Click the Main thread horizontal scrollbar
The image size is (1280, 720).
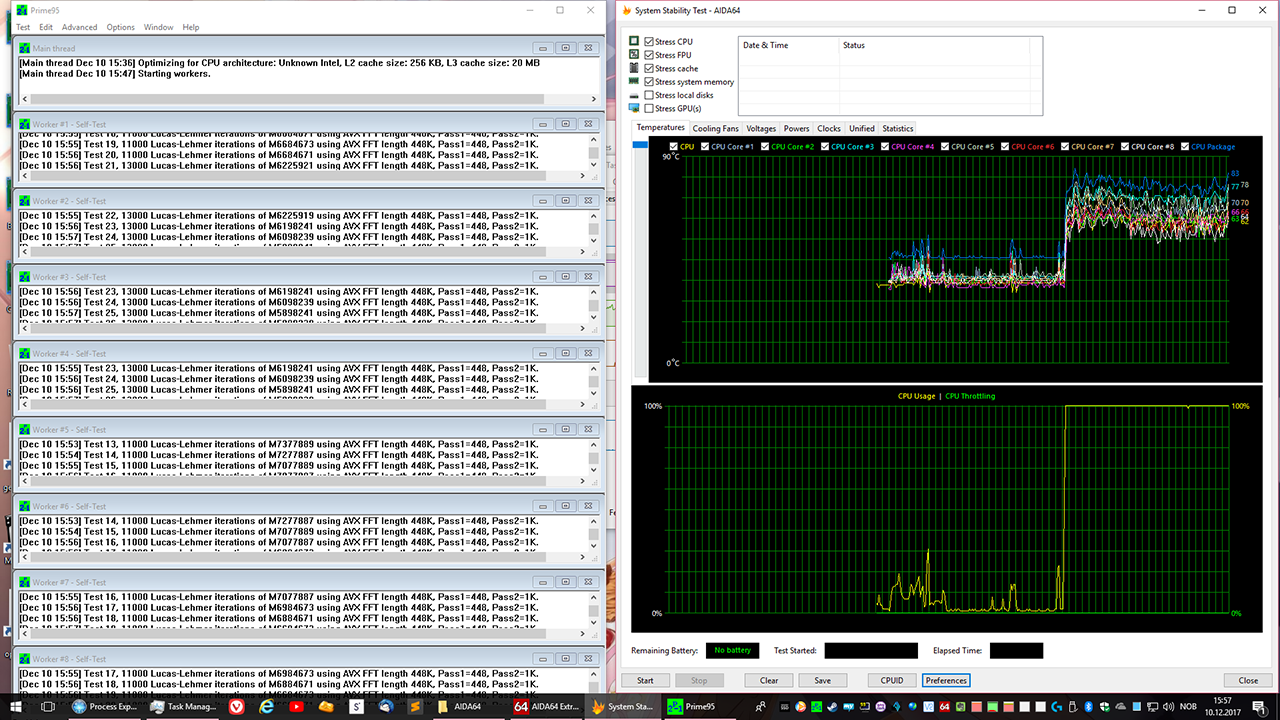point(309,99)
